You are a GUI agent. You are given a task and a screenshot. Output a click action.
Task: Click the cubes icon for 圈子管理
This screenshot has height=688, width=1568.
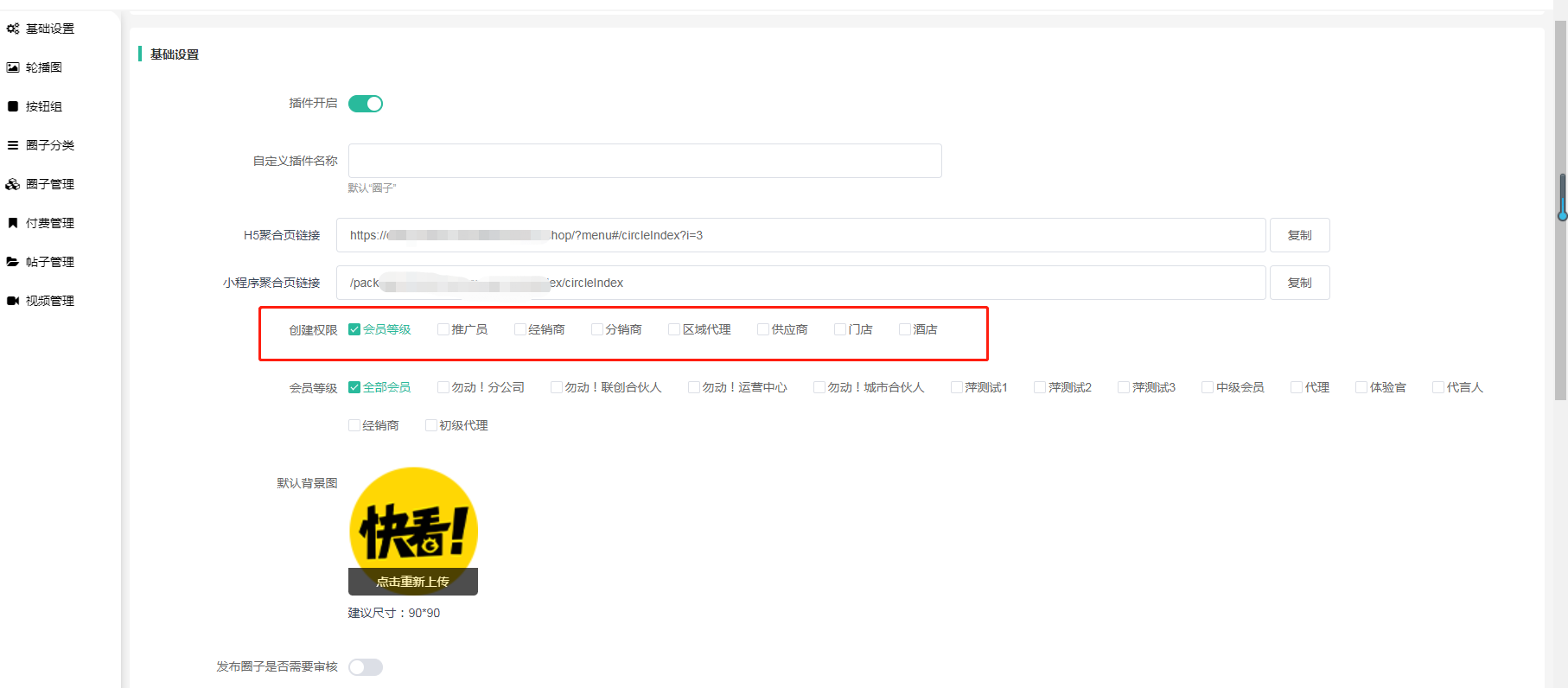[x=13, y=184]
